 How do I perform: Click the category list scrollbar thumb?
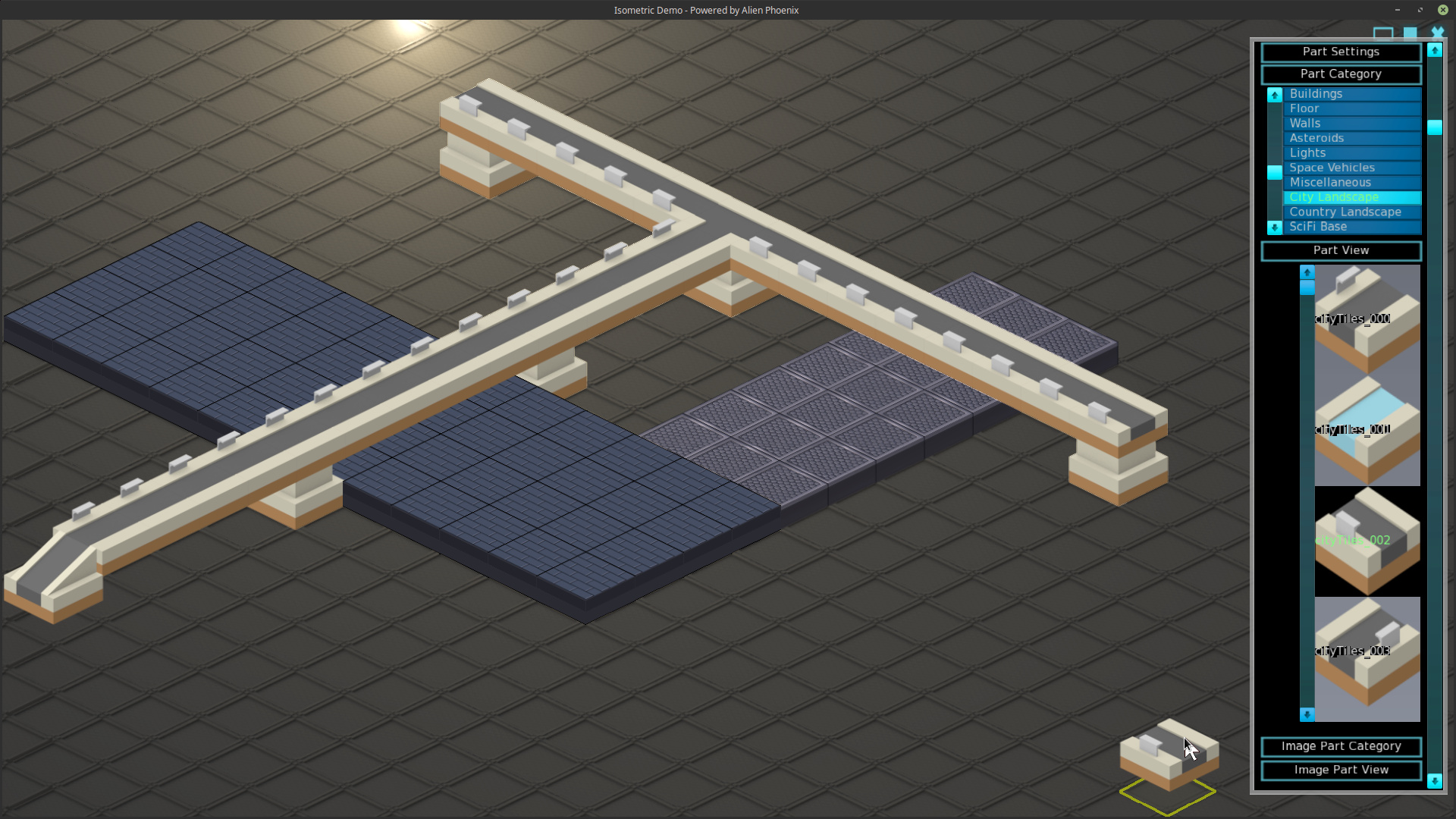point(1274,172)
